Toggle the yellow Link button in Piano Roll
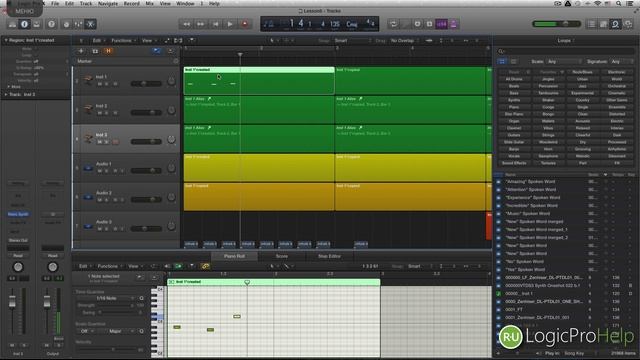 [x=205, y=266]
